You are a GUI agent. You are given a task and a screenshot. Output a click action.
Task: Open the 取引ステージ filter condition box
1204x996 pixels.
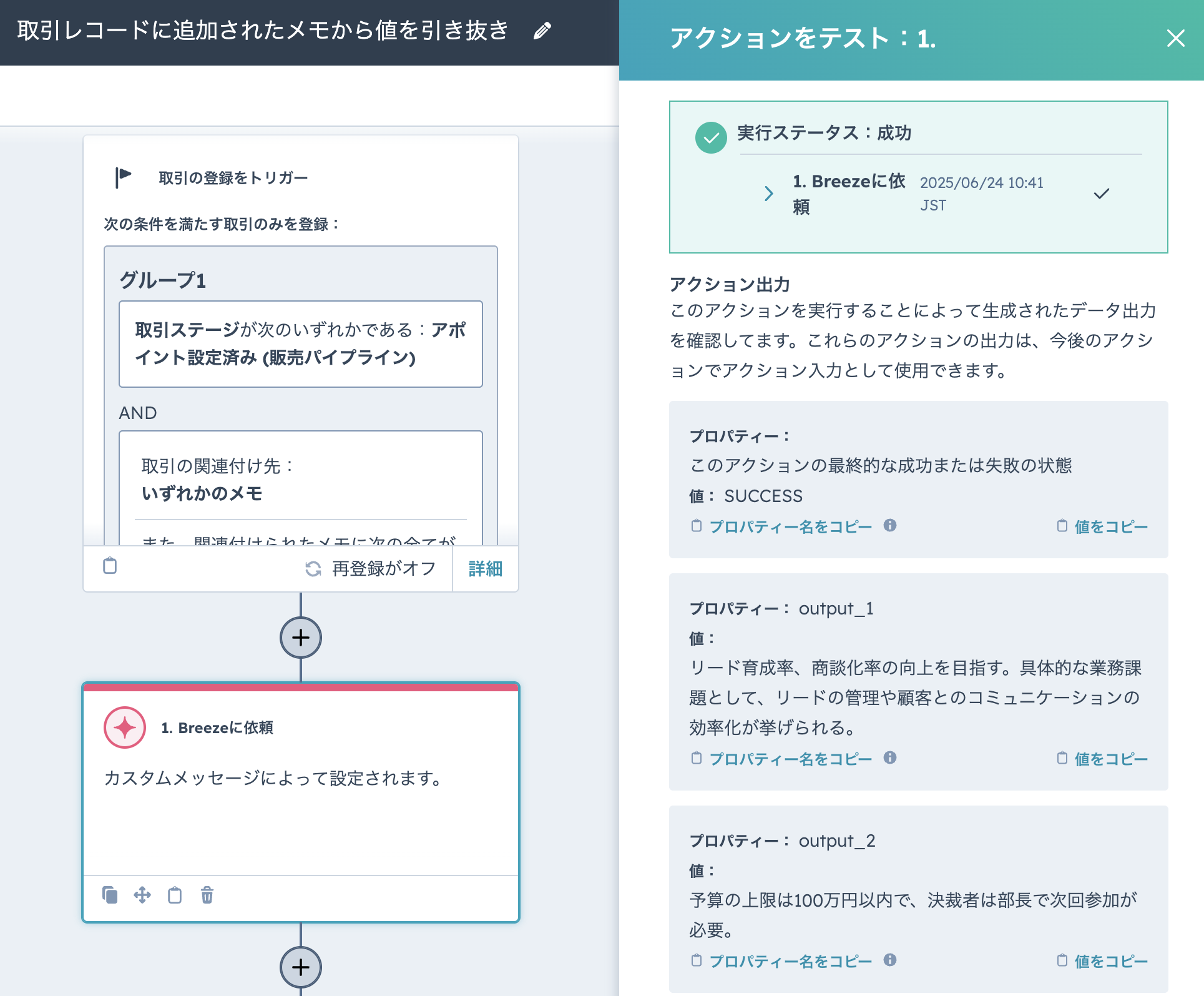pos(301,344)
